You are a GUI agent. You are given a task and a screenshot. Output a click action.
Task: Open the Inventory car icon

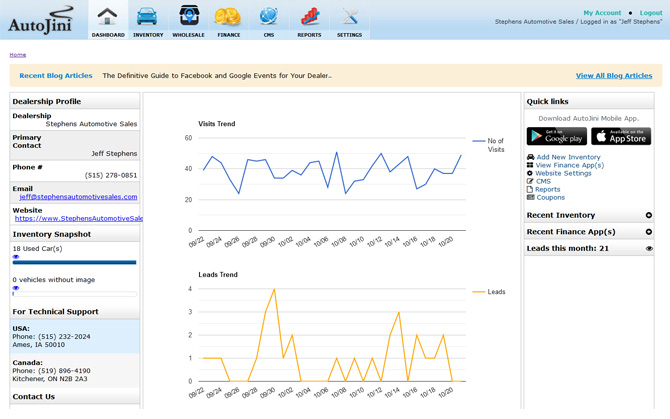pyautogui.click(x=147, y=17)
